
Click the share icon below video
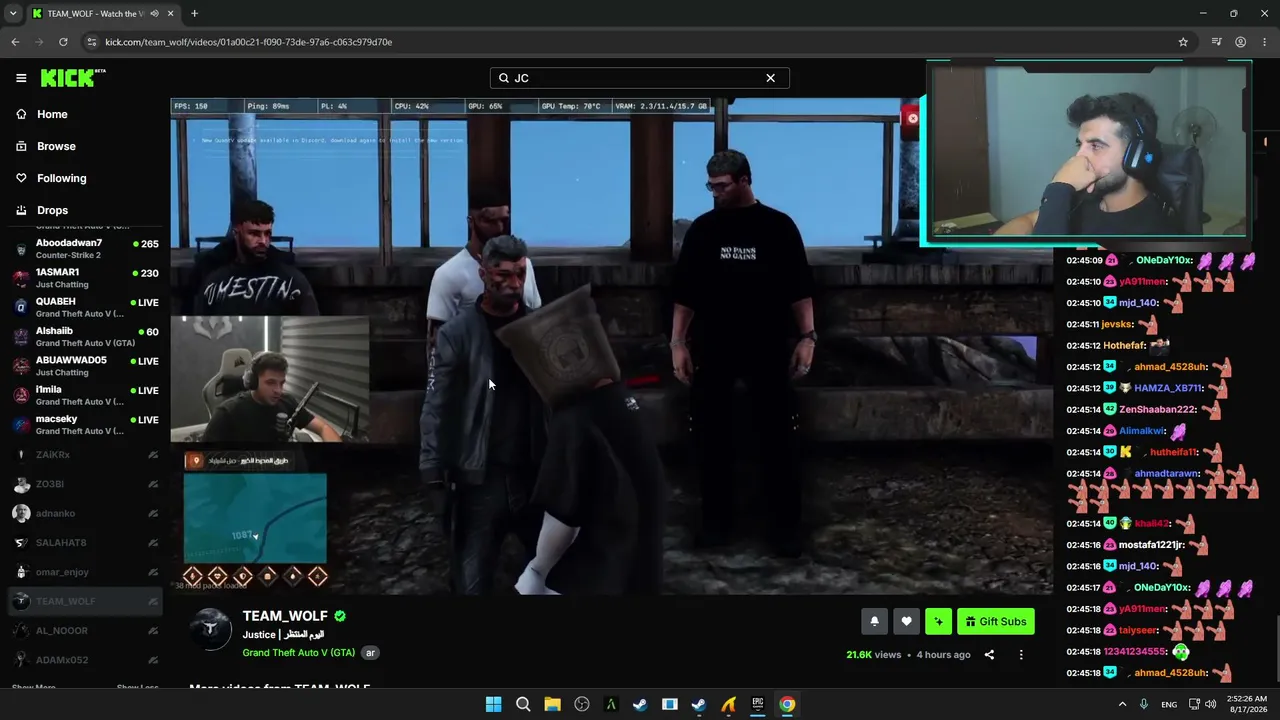[x=989, y=655]
